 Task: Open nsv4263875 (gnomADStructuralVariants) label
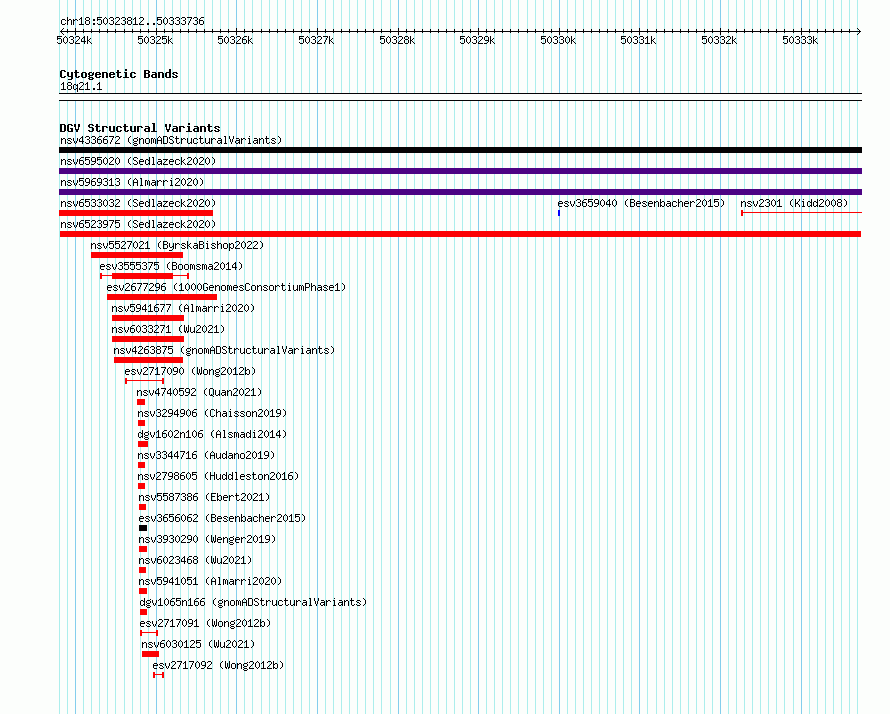click(224, 350)
